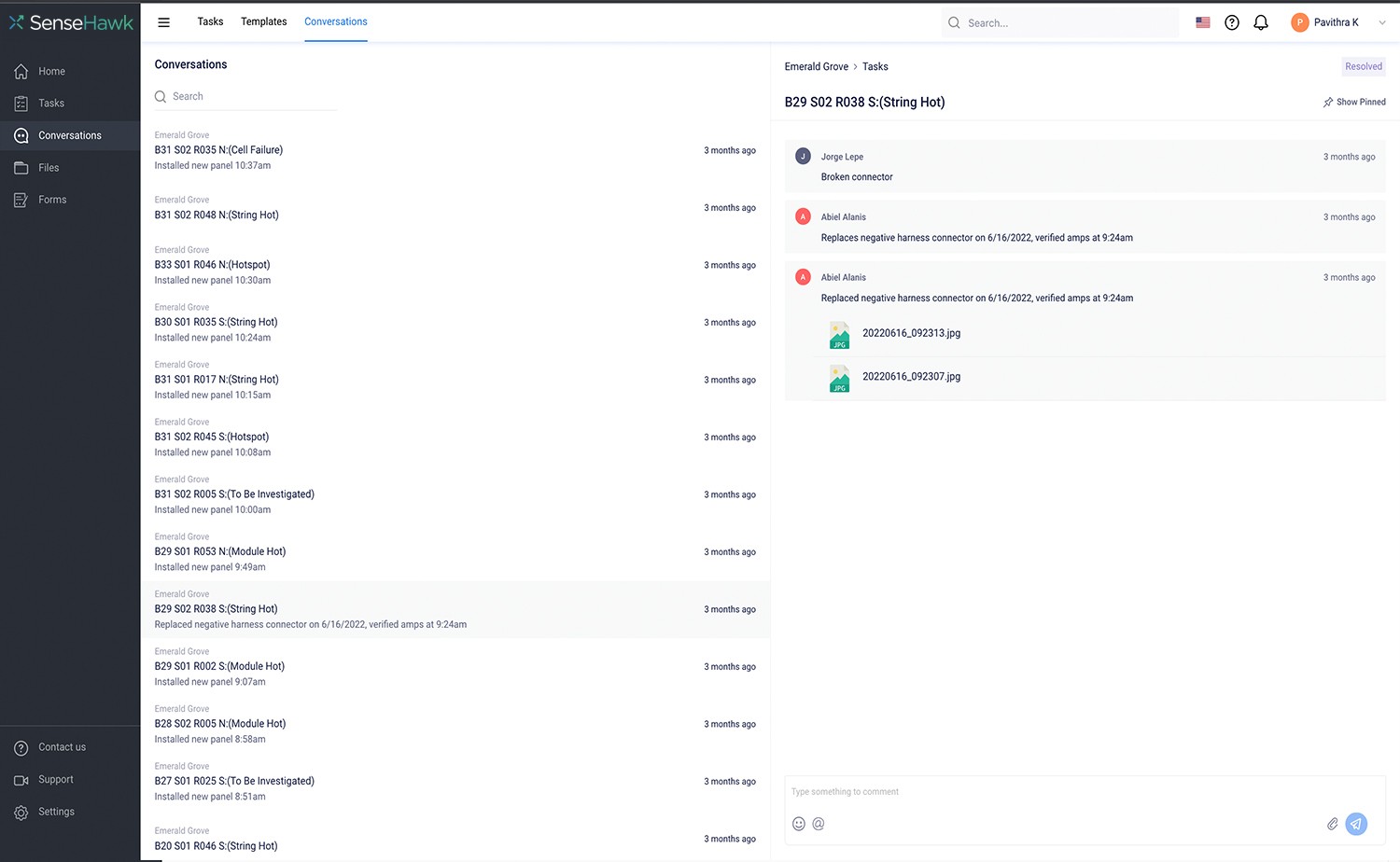The image size is (1400, 862).
Task: Click the attach file paperclip icon
Action: [1333, 824]
